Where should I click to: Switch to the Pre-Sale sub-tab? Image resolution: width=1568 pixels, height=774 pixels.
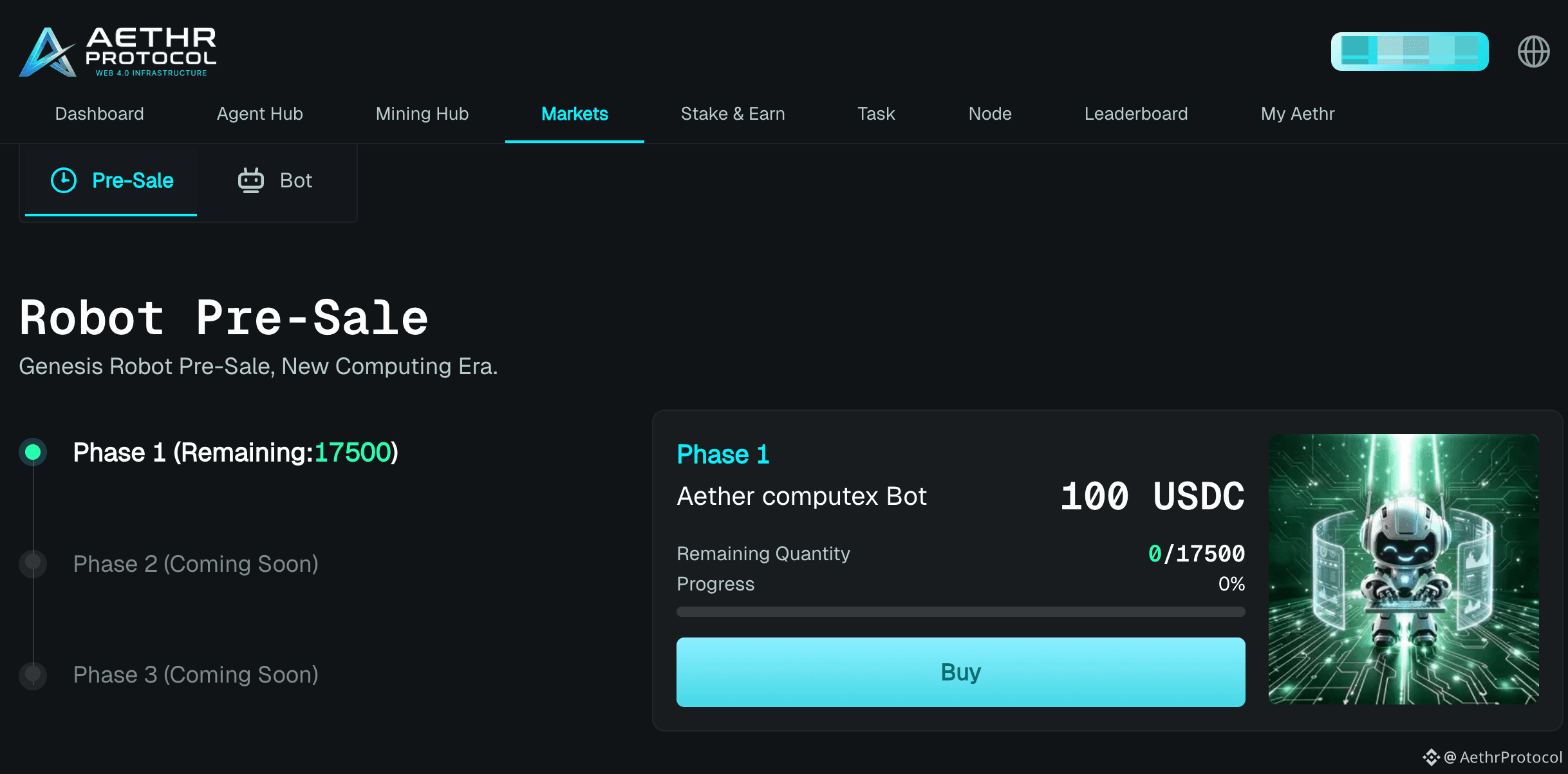(x=111, y=180)
